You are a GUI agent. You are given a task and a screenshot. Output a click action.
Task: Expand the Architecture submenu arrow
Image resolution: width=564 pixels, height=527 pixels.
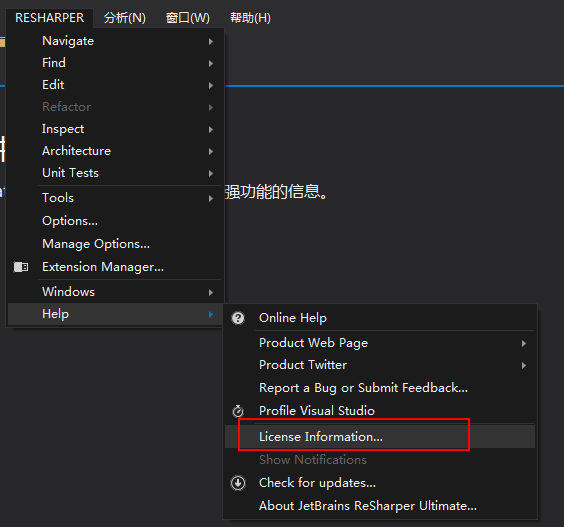(211, 151)
